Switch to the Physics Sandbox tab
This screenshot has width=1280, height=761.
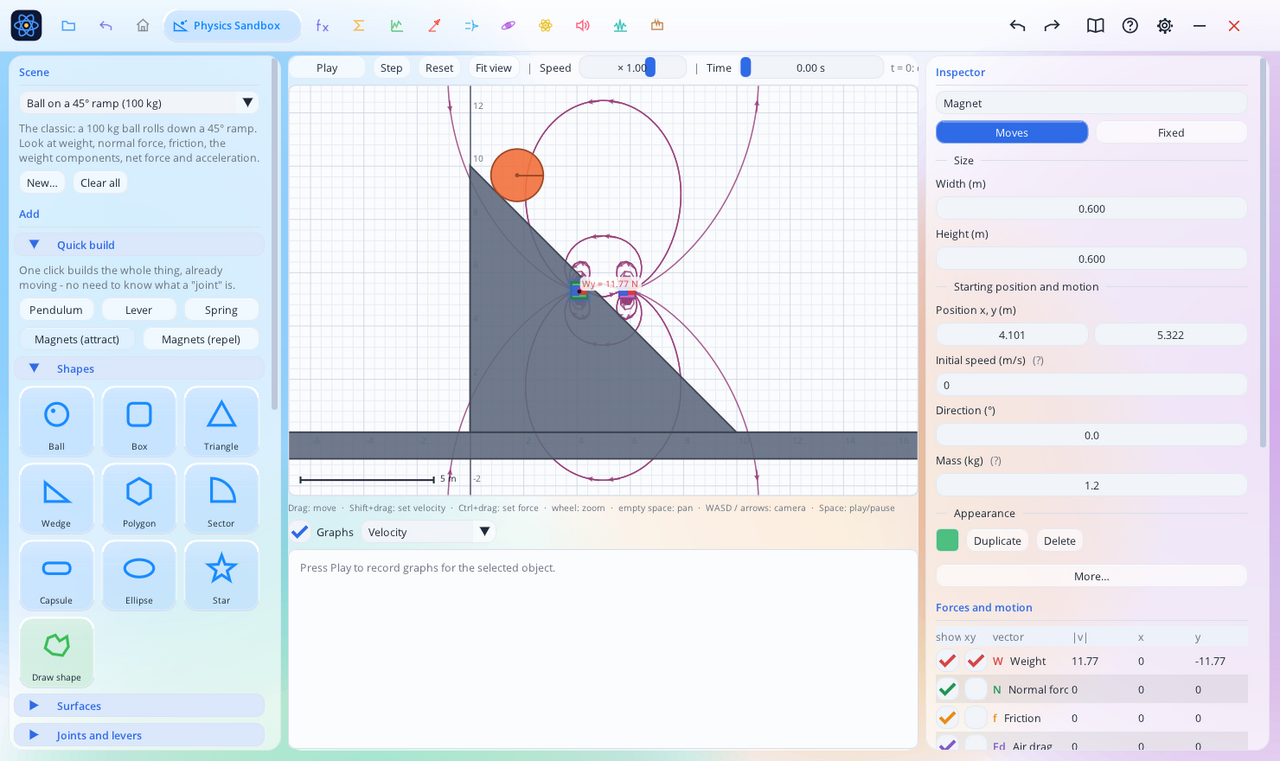coord(231,26)
